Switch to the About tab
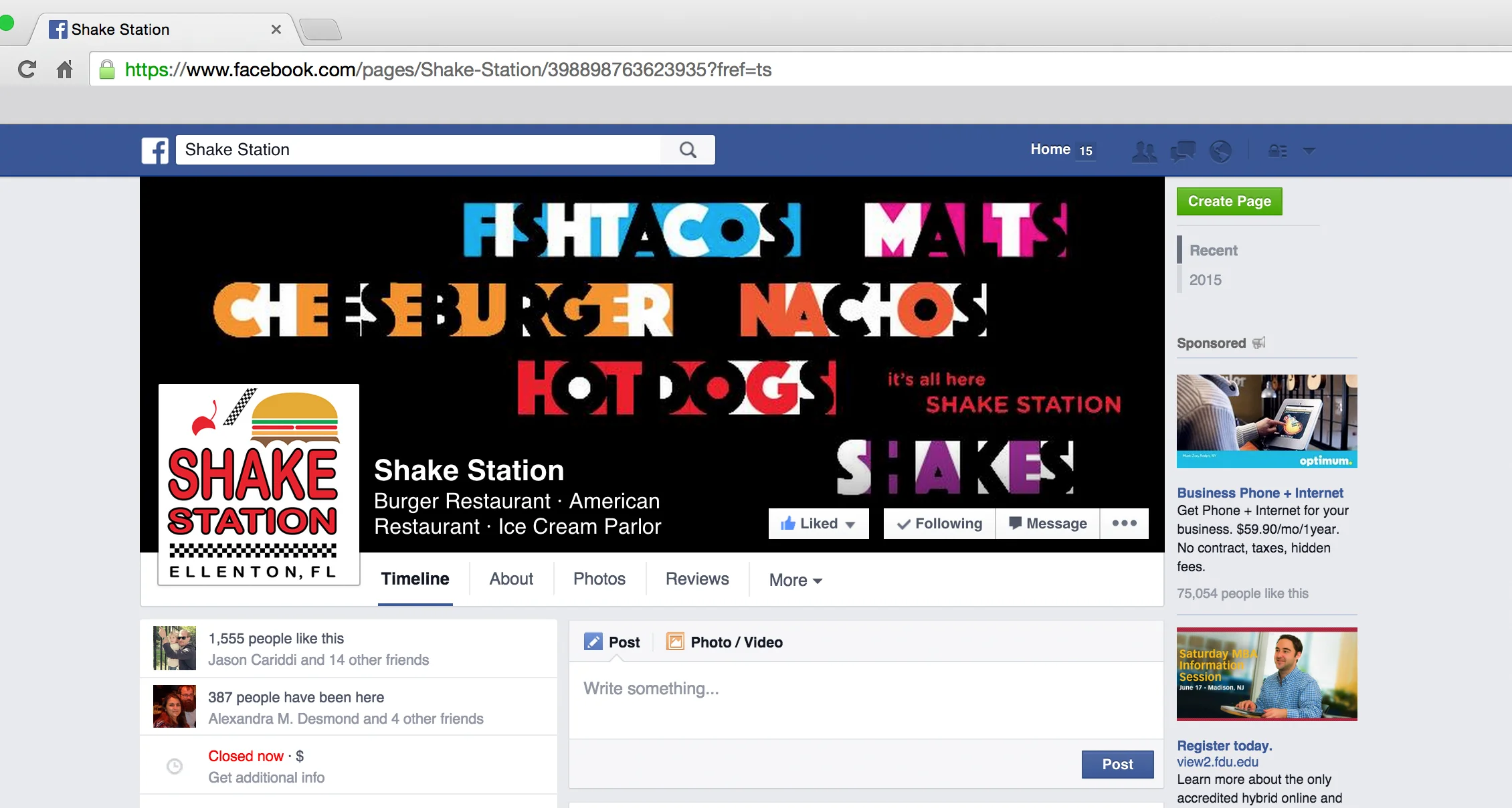This screenshot has width=1512, height=808. (511, 579)
